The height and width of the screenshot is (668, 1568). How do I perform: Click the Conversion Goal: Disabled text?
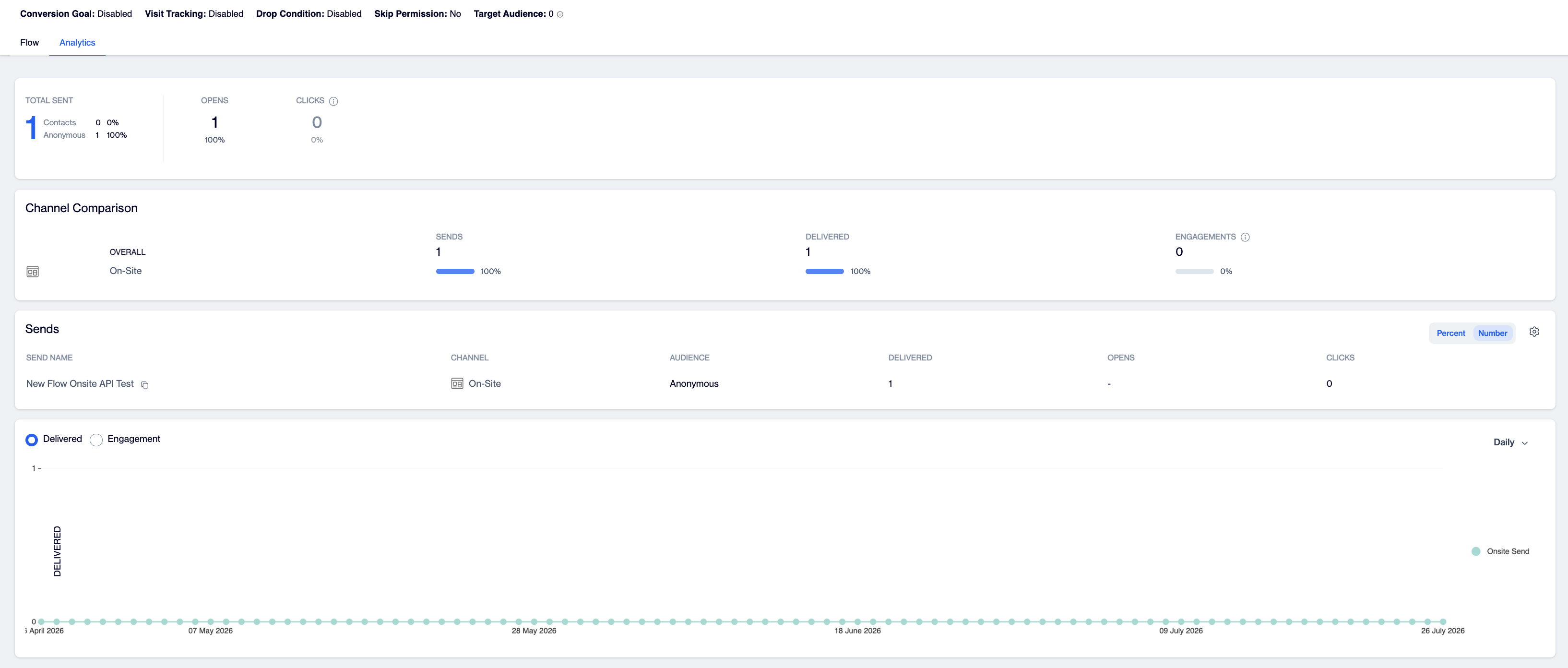point(76,14)
